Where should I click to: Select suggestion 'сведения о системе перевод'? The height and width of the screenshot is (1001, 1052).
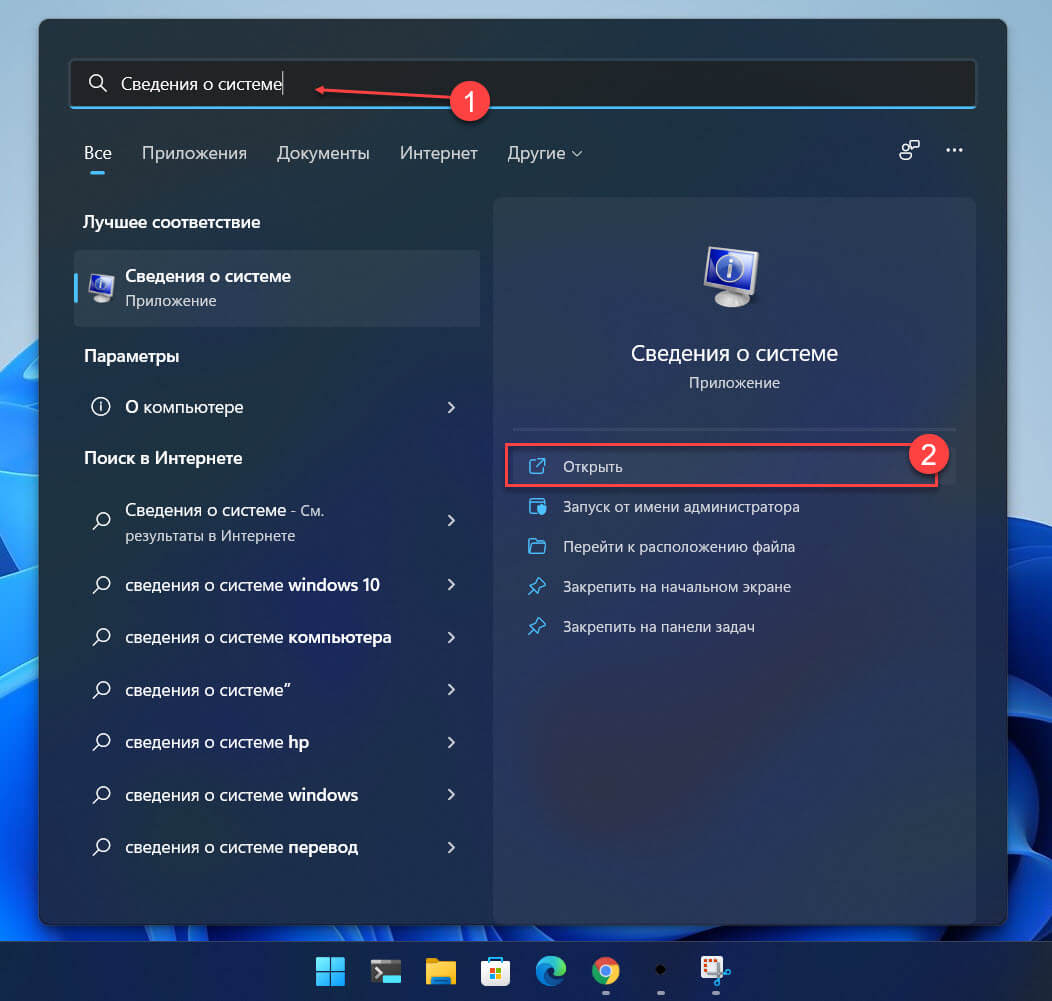[x=277, y=847]
